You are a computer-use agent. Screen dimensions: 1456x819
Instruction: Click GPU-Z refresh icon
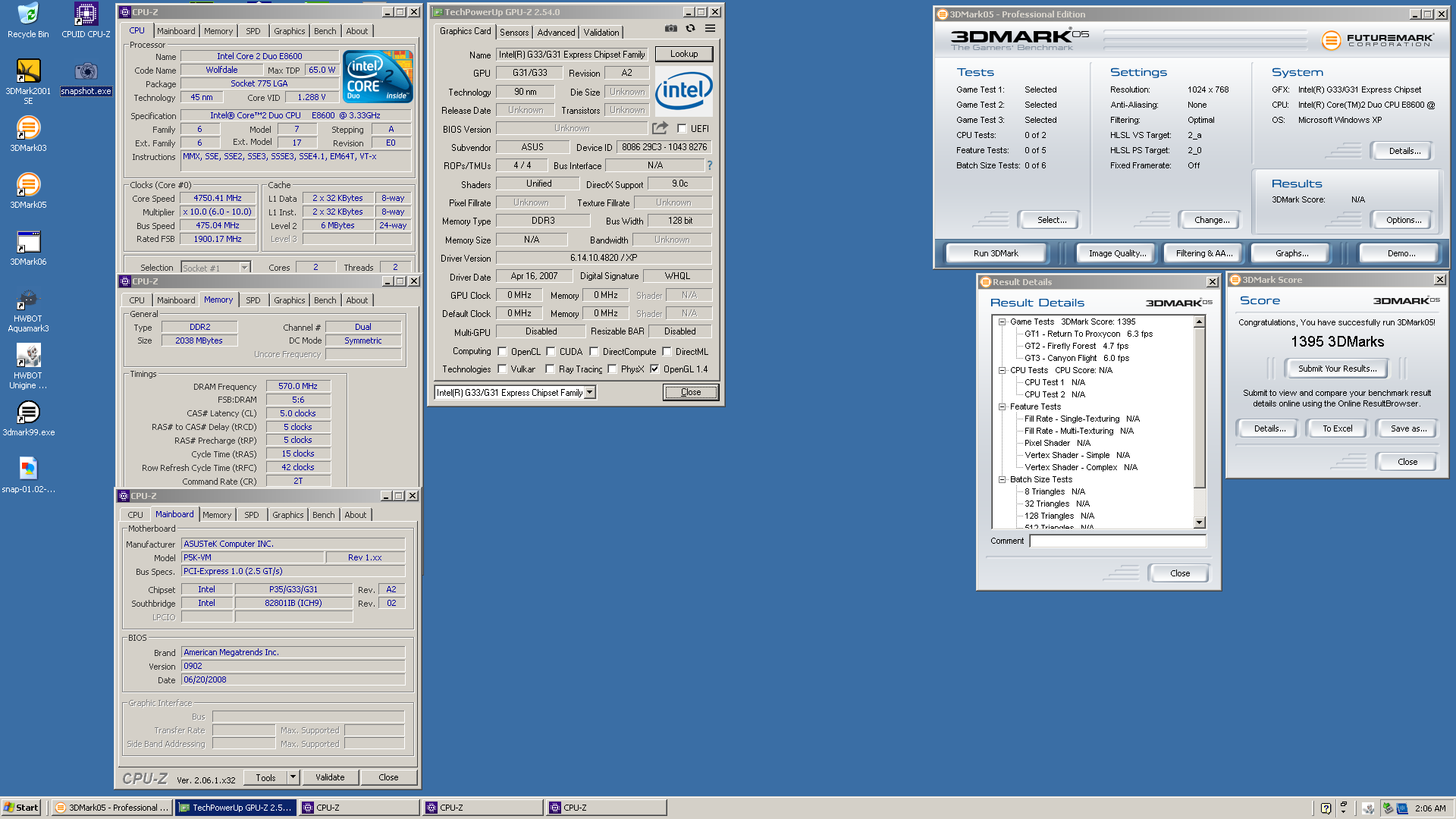coord(690,29)
